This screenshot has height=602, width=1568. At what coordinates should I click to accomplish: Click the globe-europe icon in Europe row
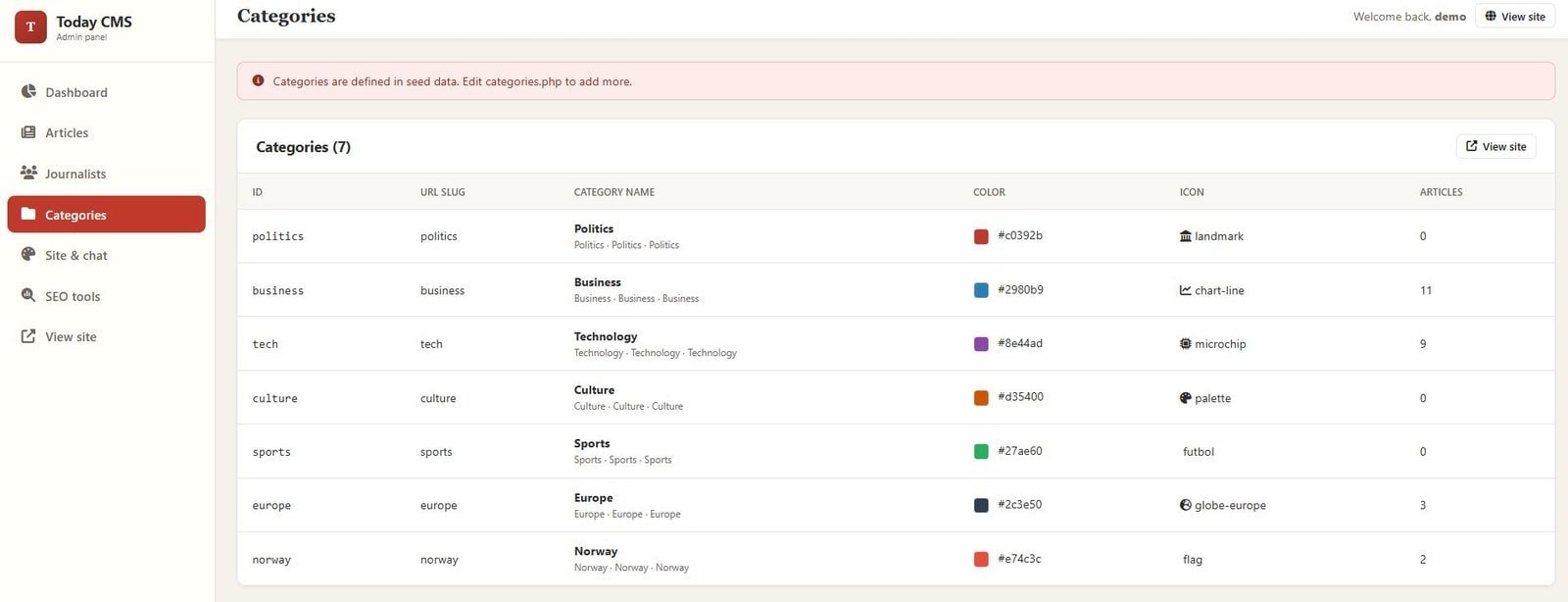[x=1186, y=505]
